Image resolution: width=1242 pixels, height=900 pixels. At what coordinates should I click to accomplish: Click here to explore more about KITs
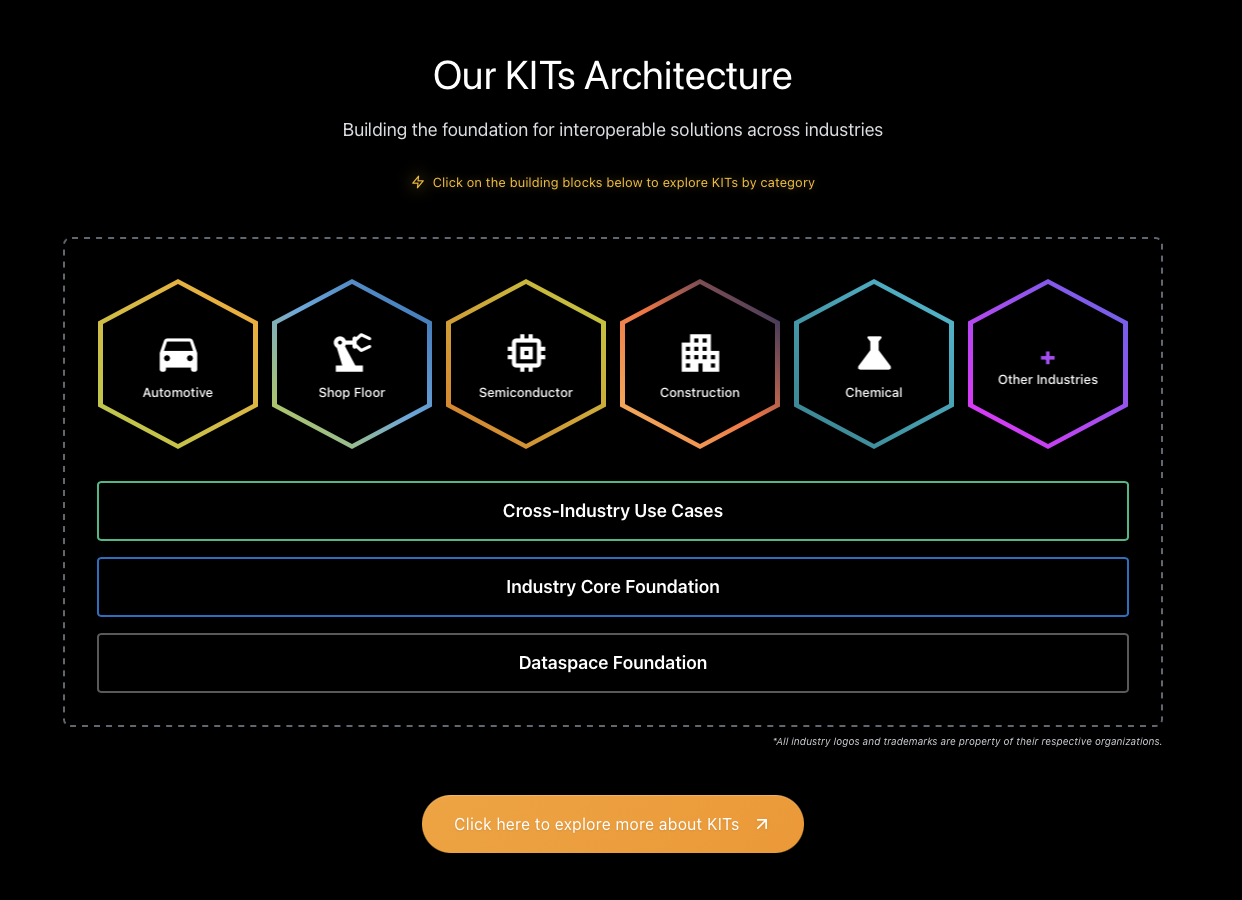pyautogui.click(x=596, y=824)
